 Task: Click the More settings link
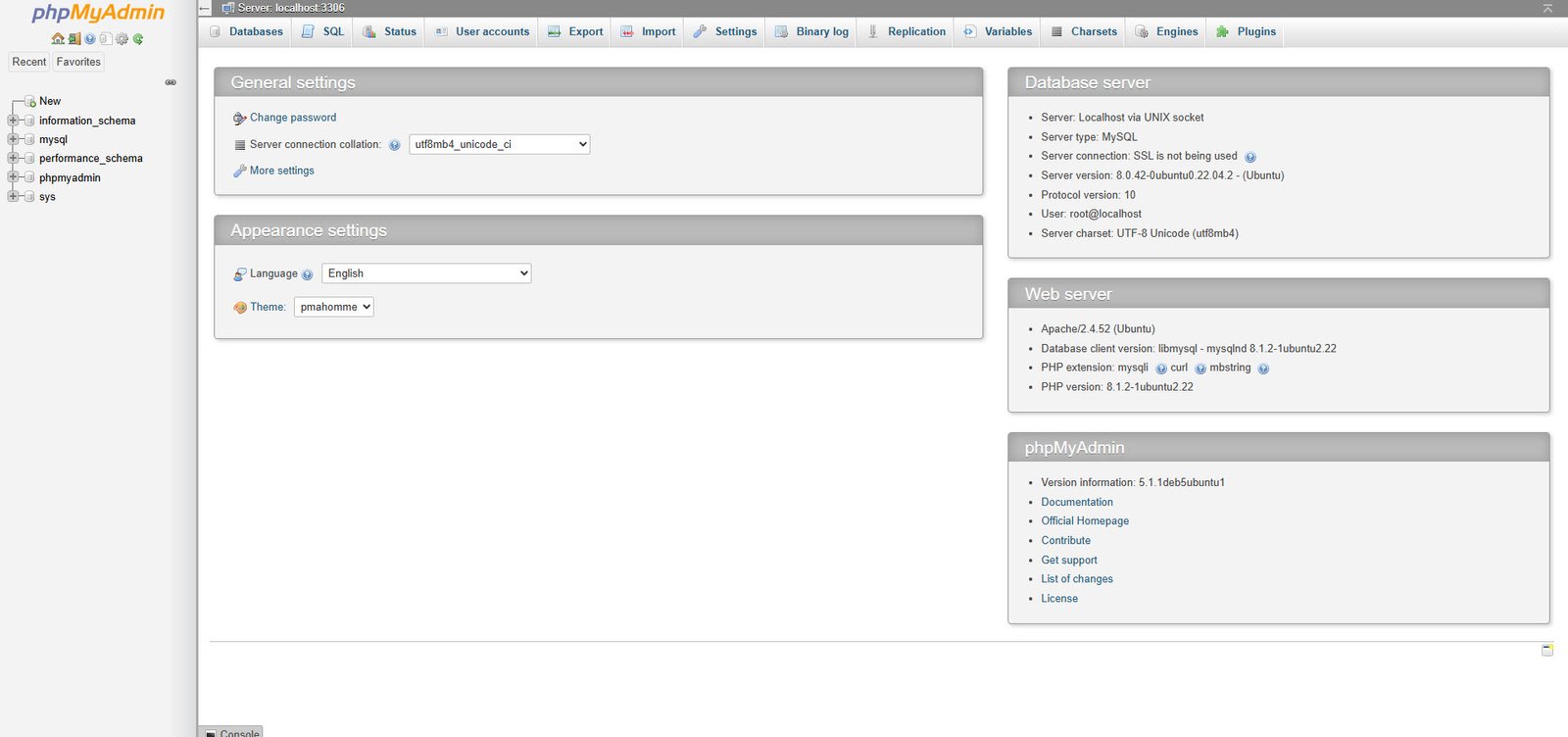[282, 171]
